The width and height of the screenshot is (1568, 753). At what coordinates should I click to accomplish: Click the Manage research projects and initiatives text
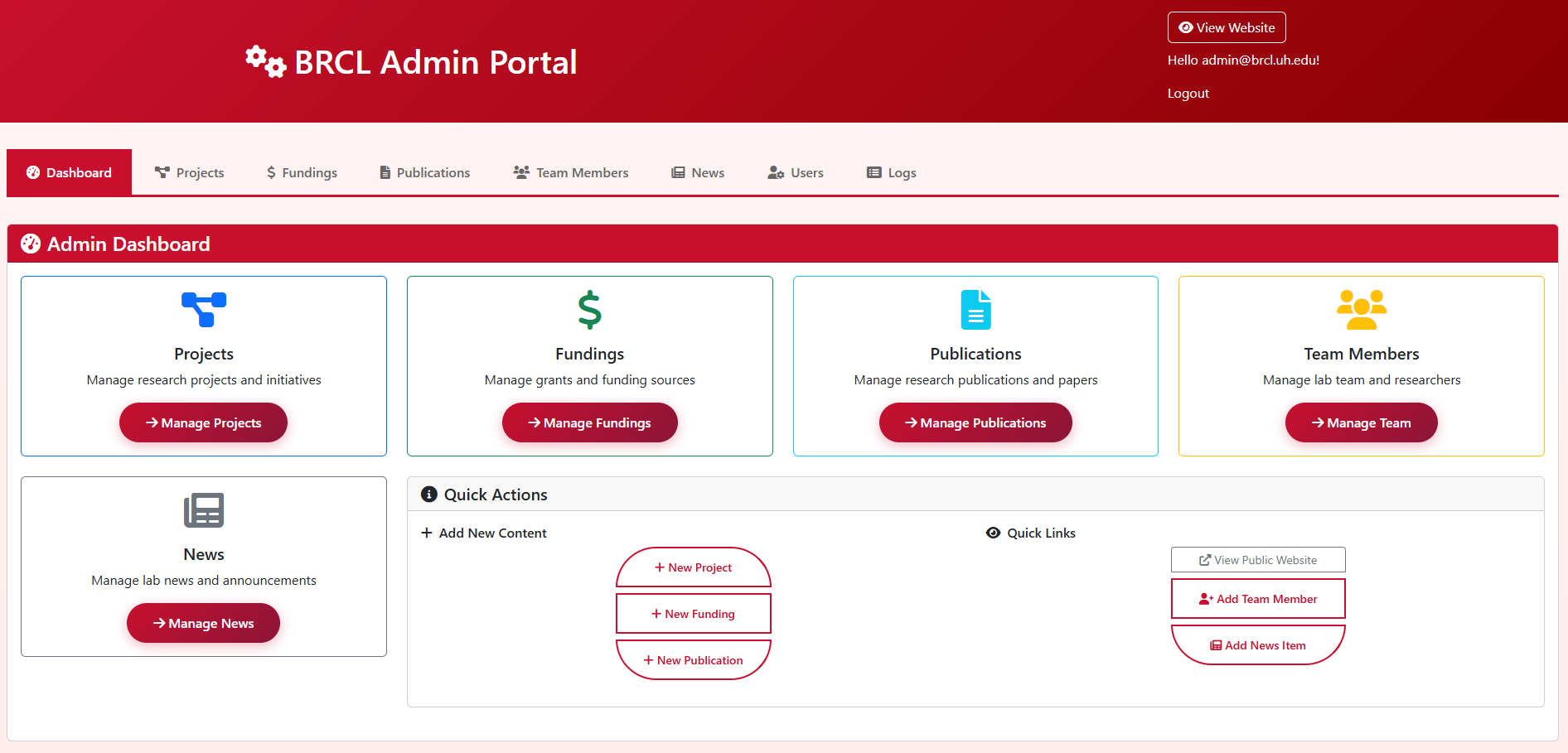click(204, 380)
